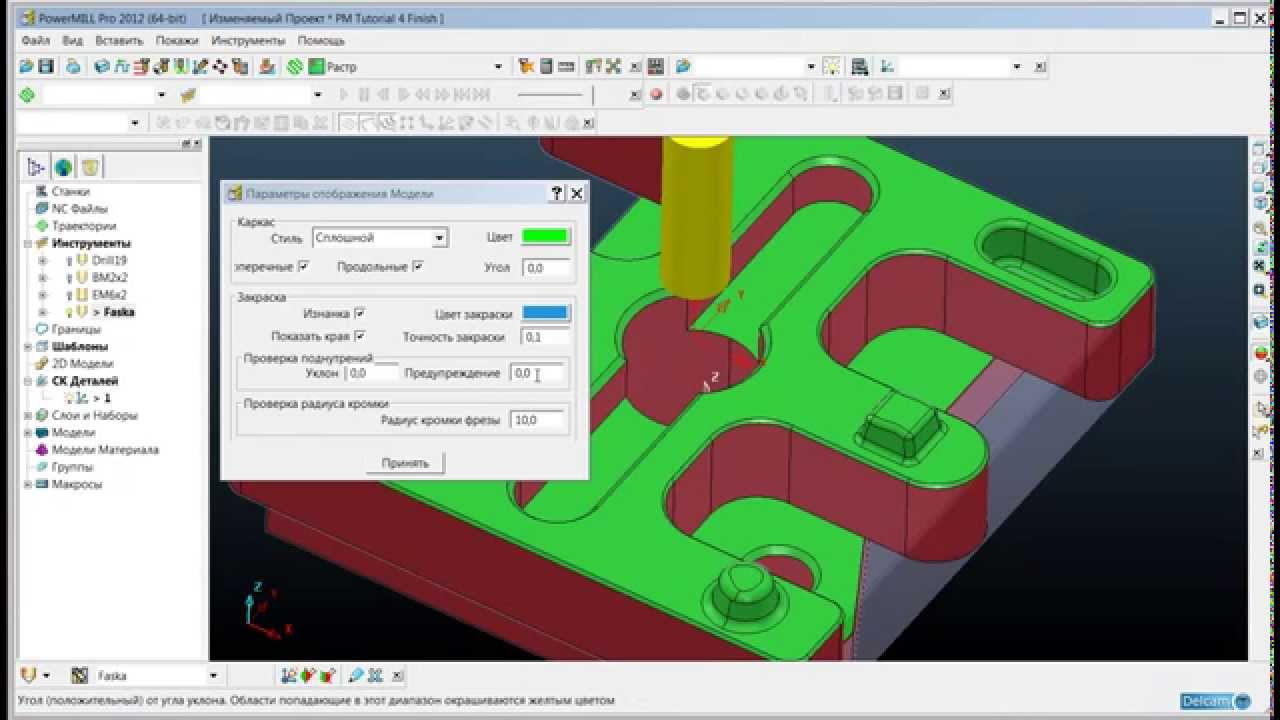This screenshot has width=1280, height=720.
Task: Select the Станки tree item
Action: point(70,191)
